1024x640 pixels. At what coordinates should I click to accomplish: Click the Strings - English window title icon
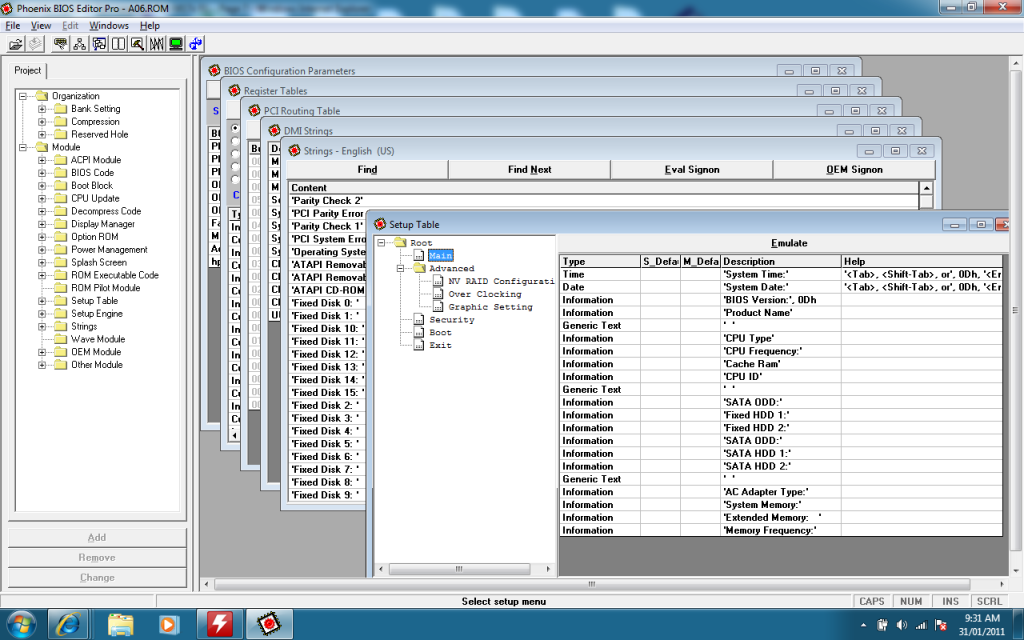click(295, 150)
